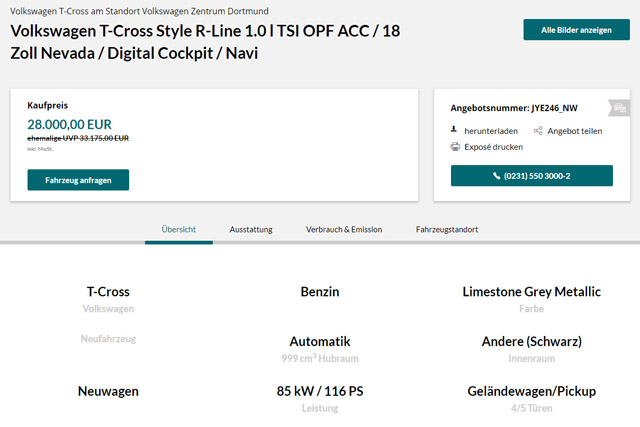Click the printer icon for Exposé drucken
This screenshot has height=427, width=640.
pyautogui.click(x=455, y=147)
